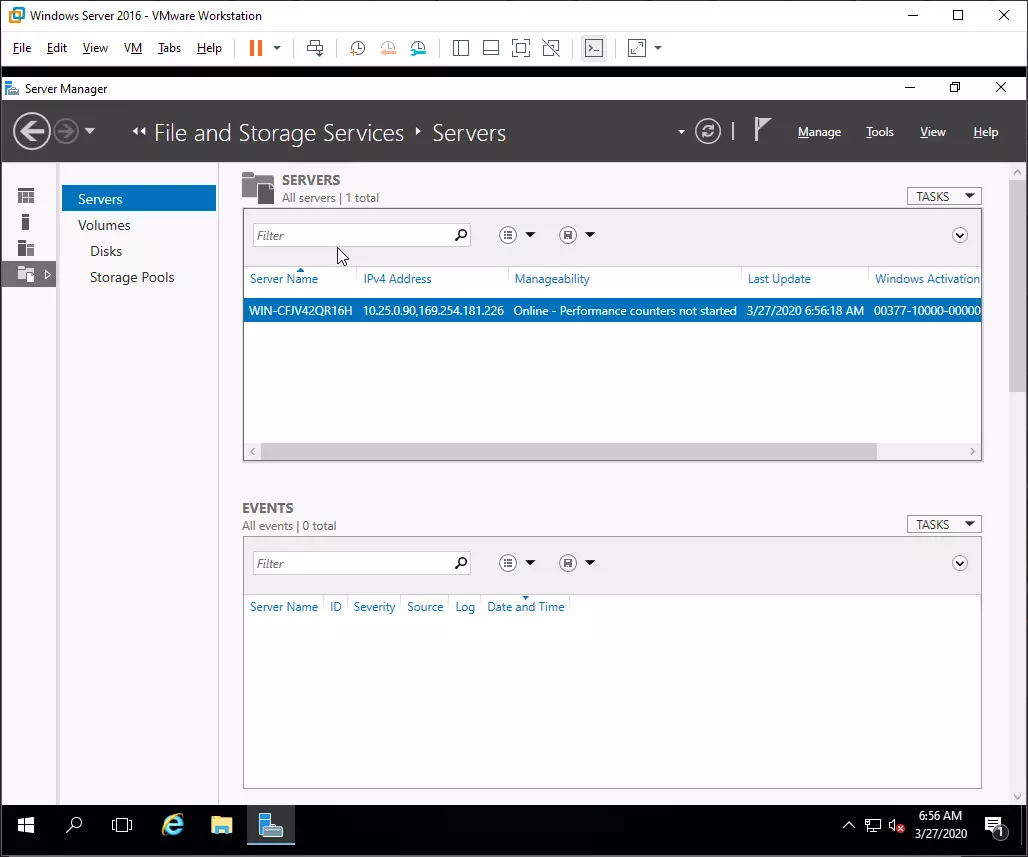Sort servers by Server Name column
Screen dimensions: 1028x857
pos(284,279)
